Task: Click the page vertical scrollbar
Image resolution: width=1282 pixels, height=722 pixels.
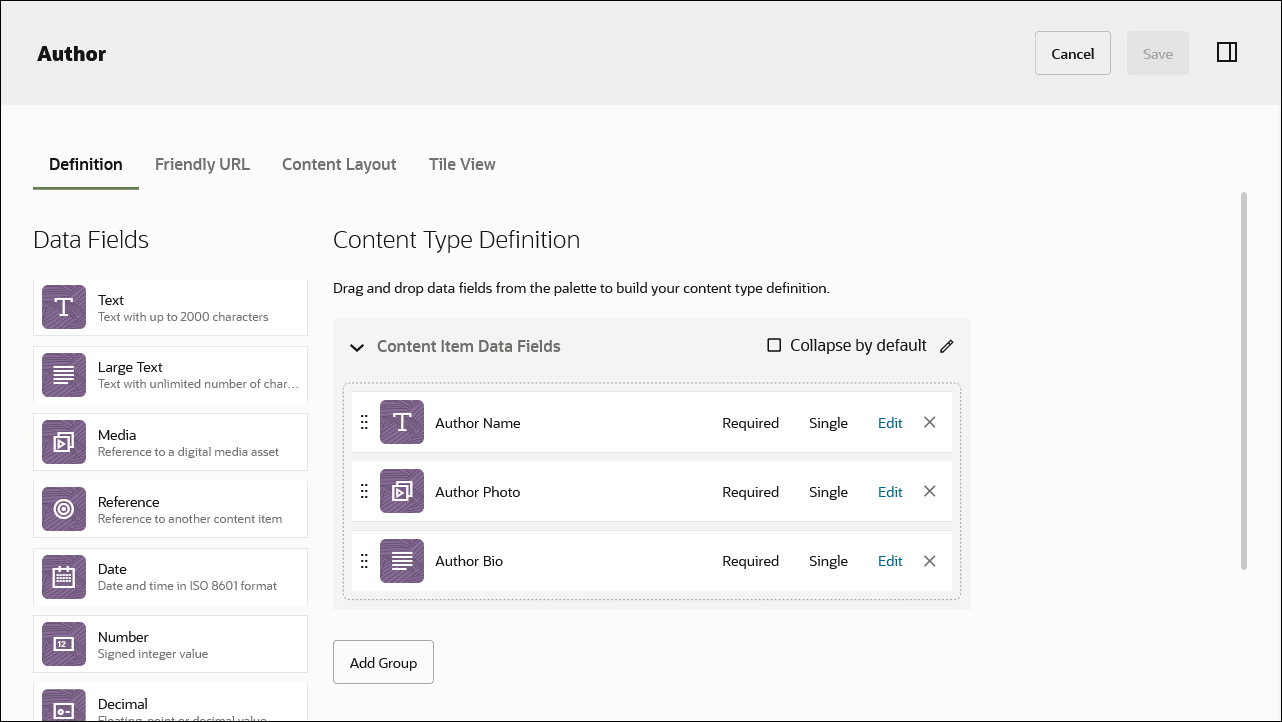Action: [x=1244, y=380]
